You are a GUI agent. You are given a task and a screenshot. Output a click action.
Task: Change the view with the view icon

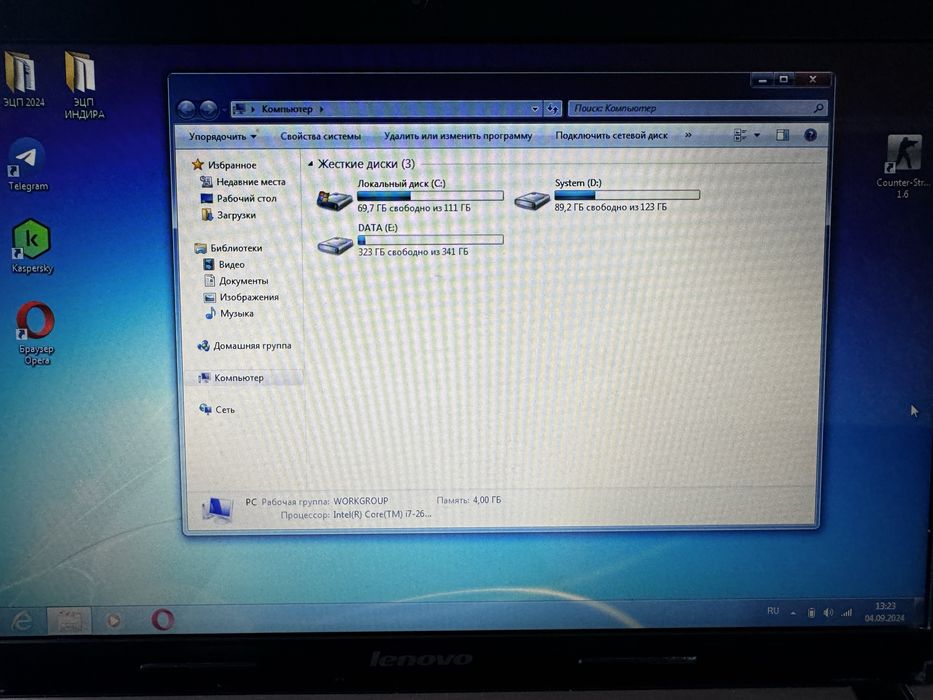740,135
